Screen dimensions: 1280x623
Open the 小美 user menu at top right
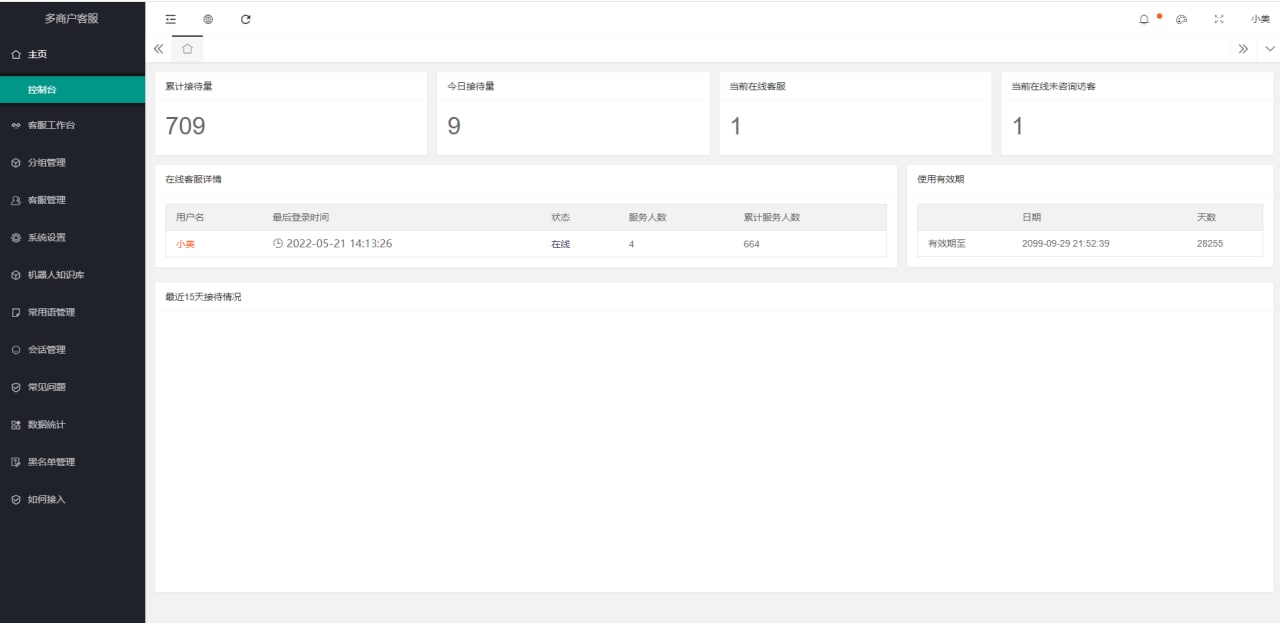(x=1259, y=19)
